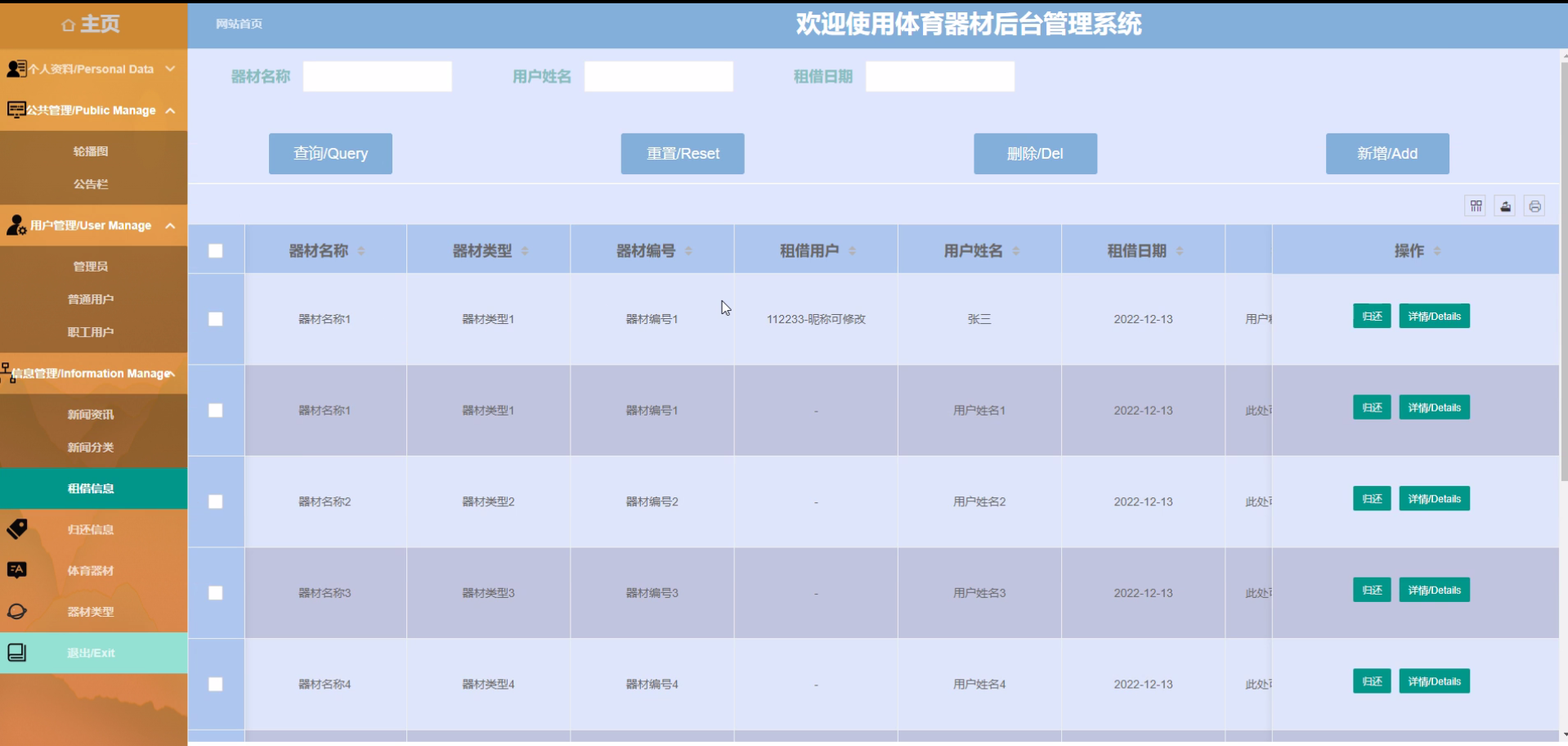
Task: Click the page vertical scrollbar thumb
Action: 1564,270
